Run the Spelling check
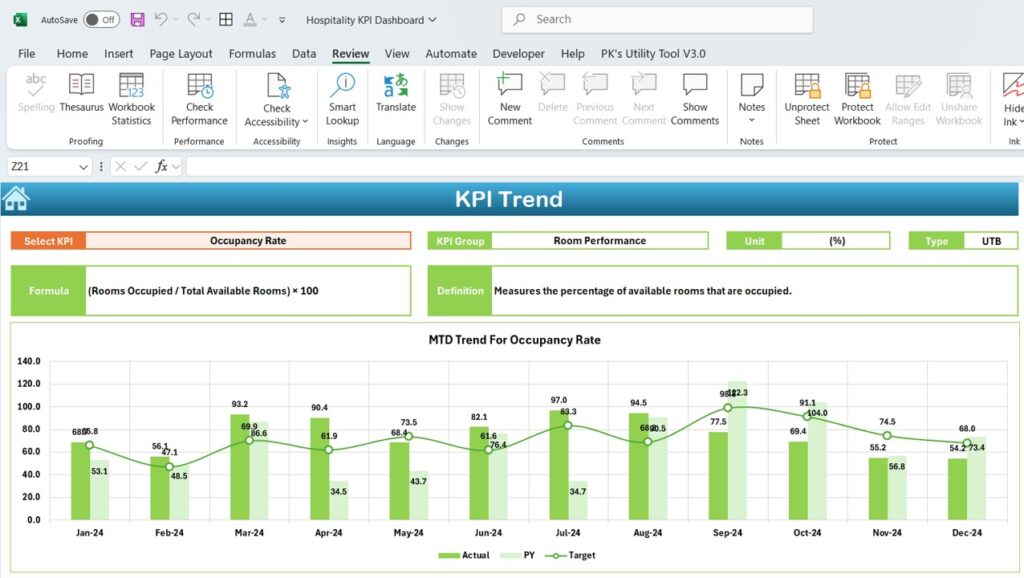The width and height of the screenshot is (1024, 578). click(x=36, y=93)
